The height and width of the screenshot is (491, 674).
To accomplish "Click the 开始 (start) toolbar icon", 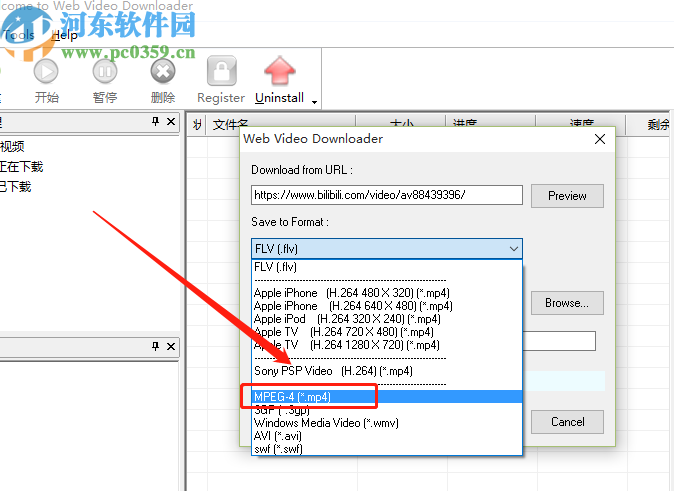I will 46,71.
